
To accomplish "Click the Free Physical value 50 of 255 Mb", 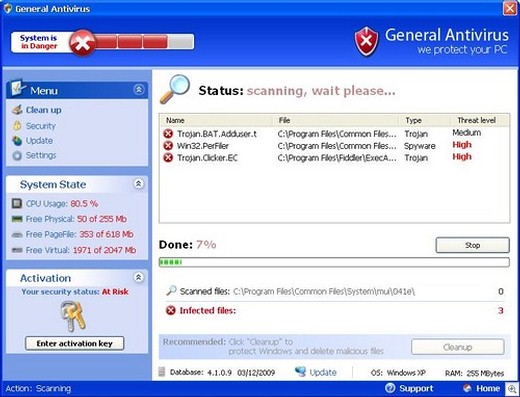I will click(x=102, y=219).
